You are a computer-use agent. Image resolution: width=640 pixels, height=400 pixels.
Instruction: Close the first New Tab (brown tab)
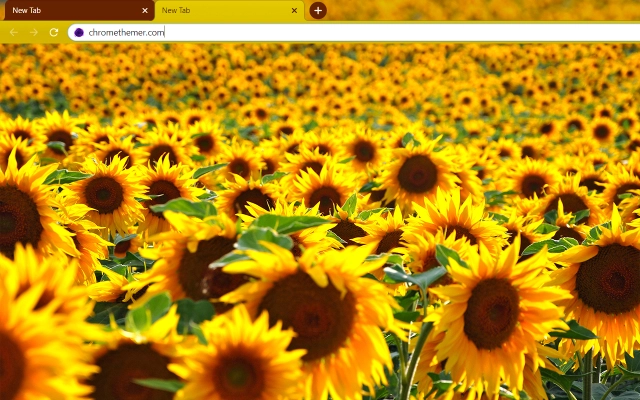click(144, 11)
